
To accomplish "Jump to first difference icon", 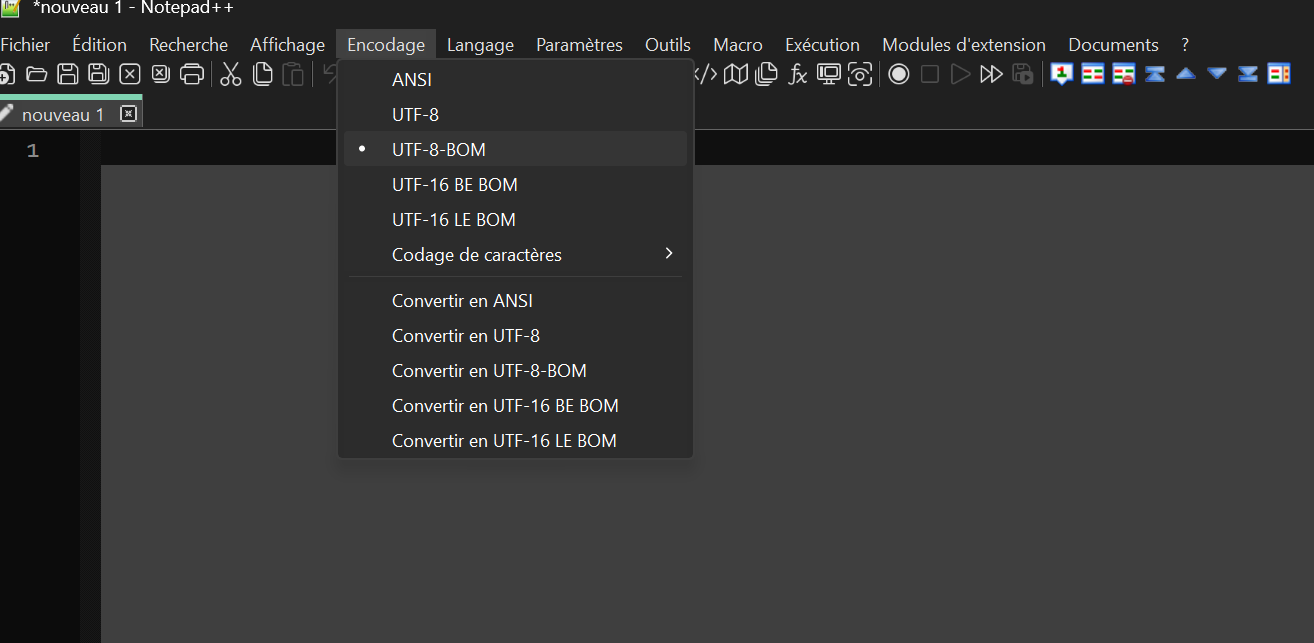I will click(1155, 74).
